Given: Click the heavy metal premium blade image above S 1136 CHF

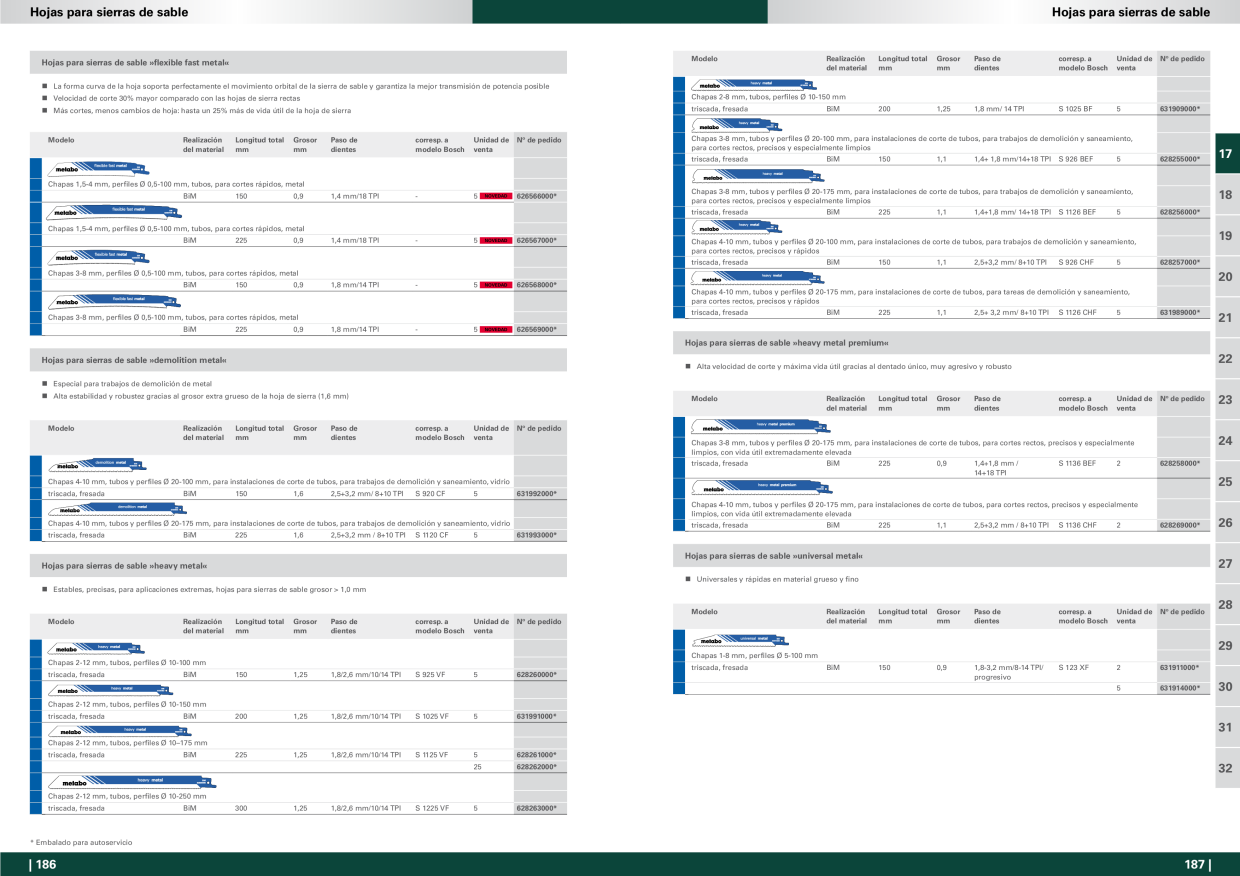Looking at the screenshot, I should [x=760, y=488].
